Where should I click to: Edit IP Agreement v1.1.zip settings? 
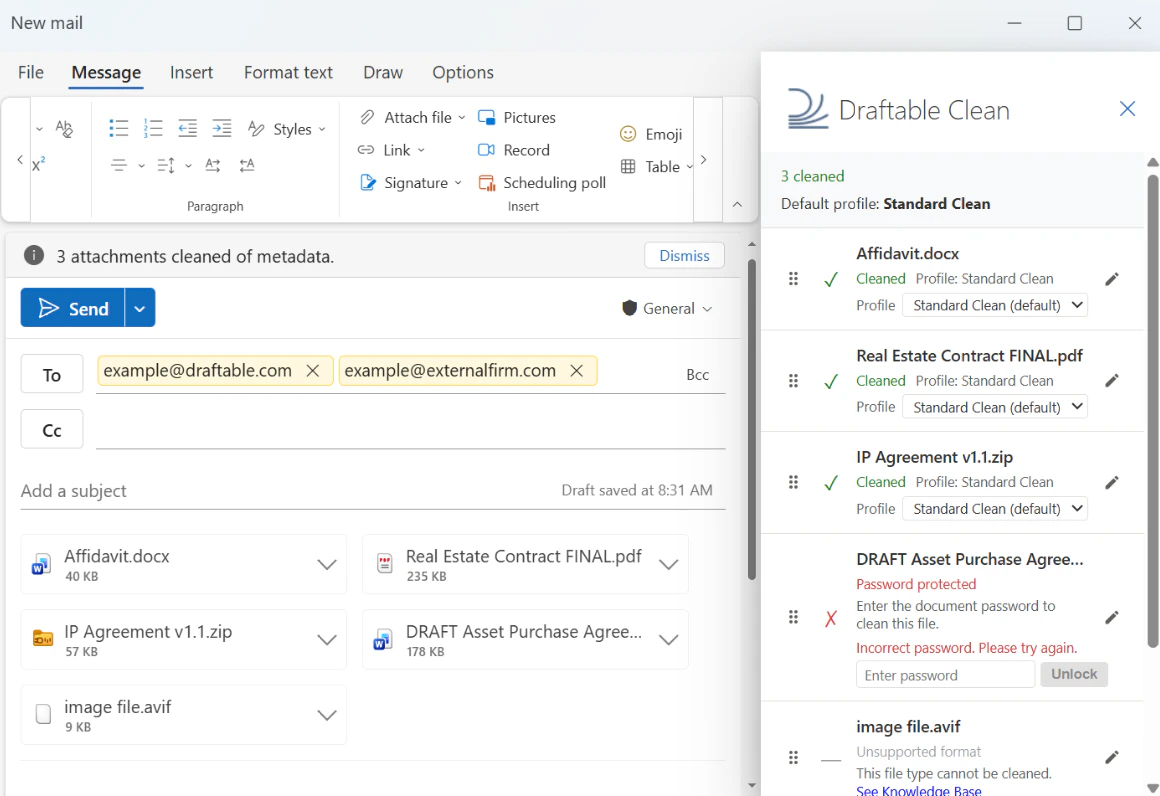[1111, 482]
